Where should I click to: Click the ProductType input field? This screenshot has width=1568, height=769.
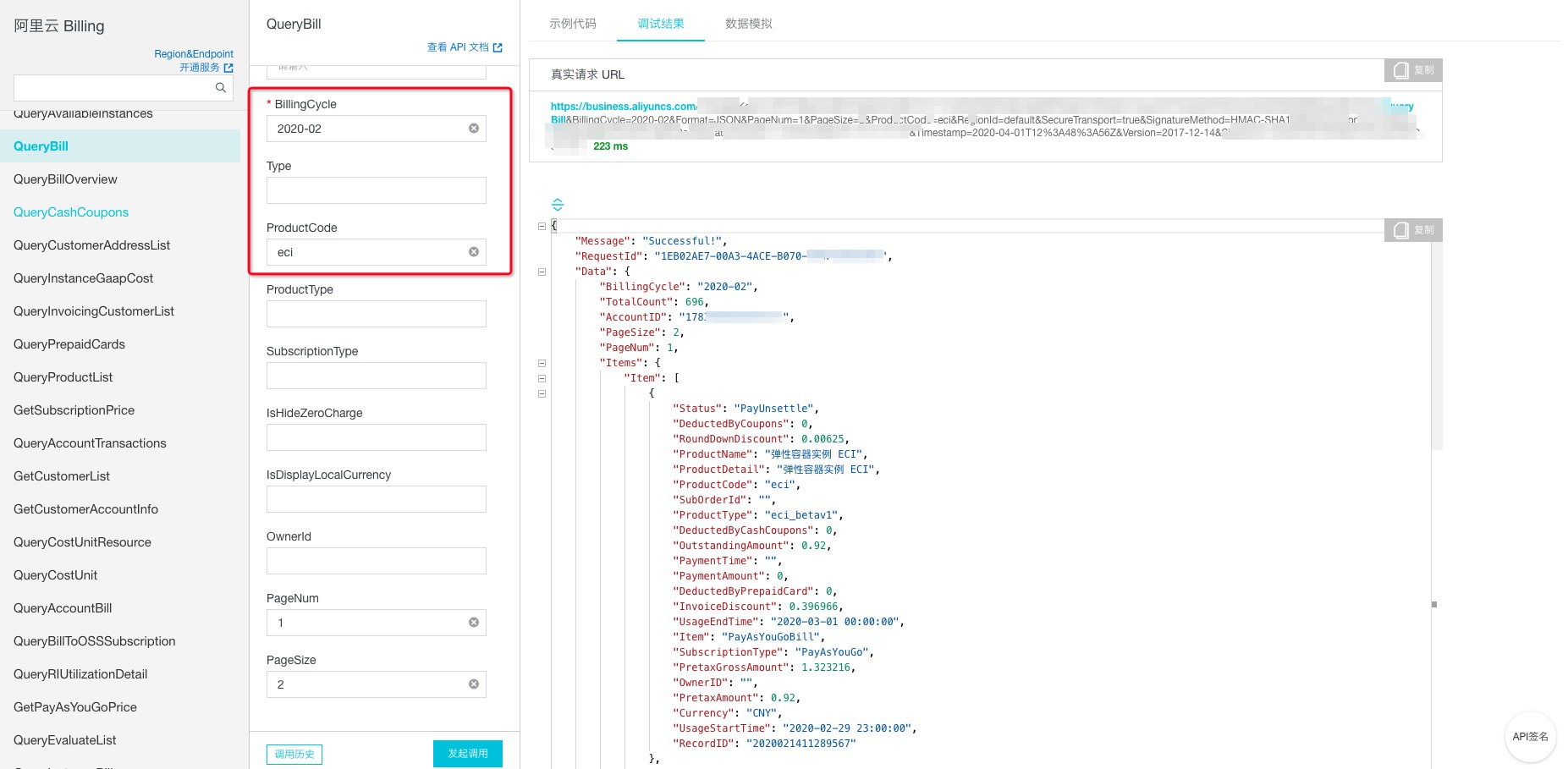click(x=377, y=314)
